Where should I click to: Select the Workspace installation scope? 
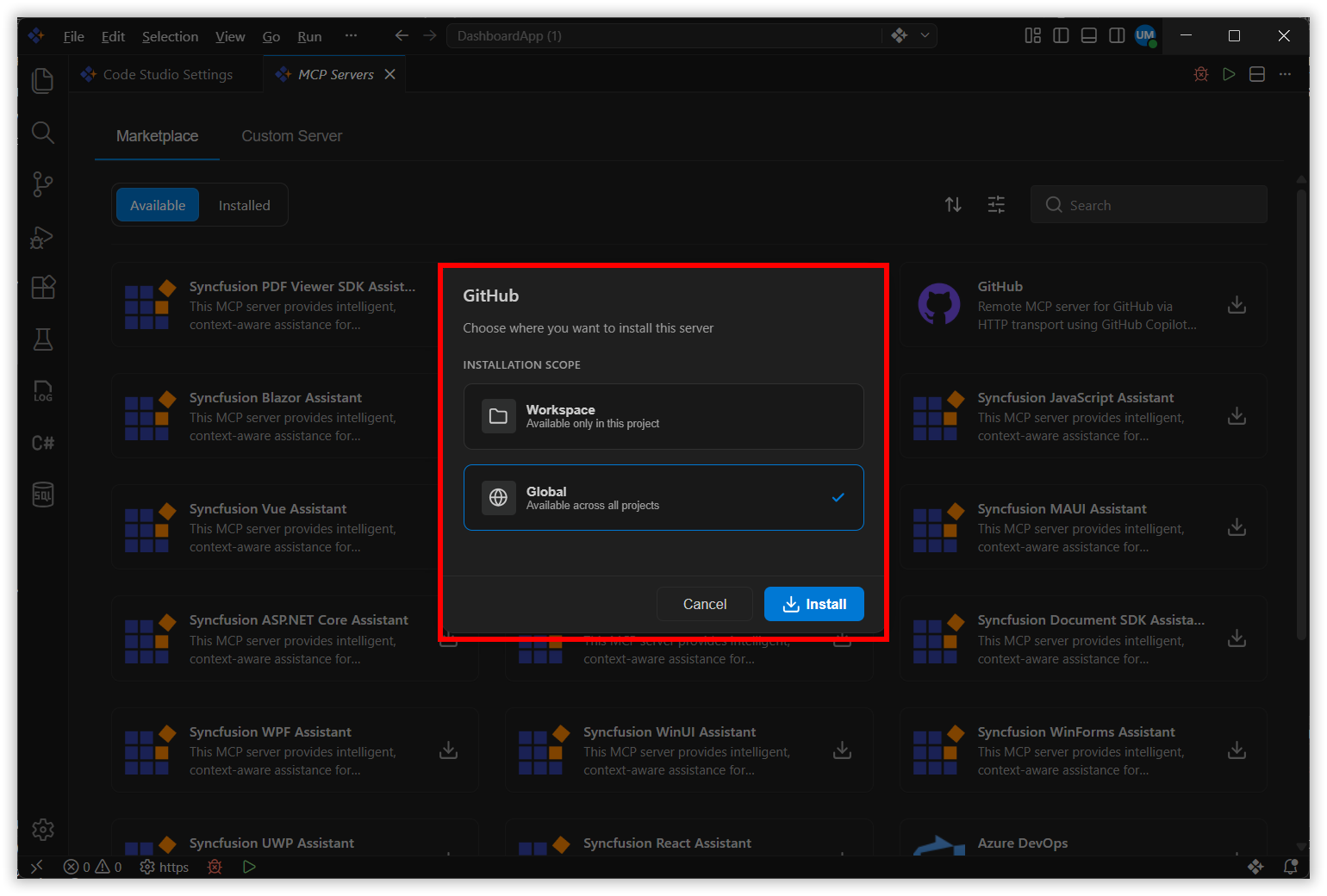663,416
